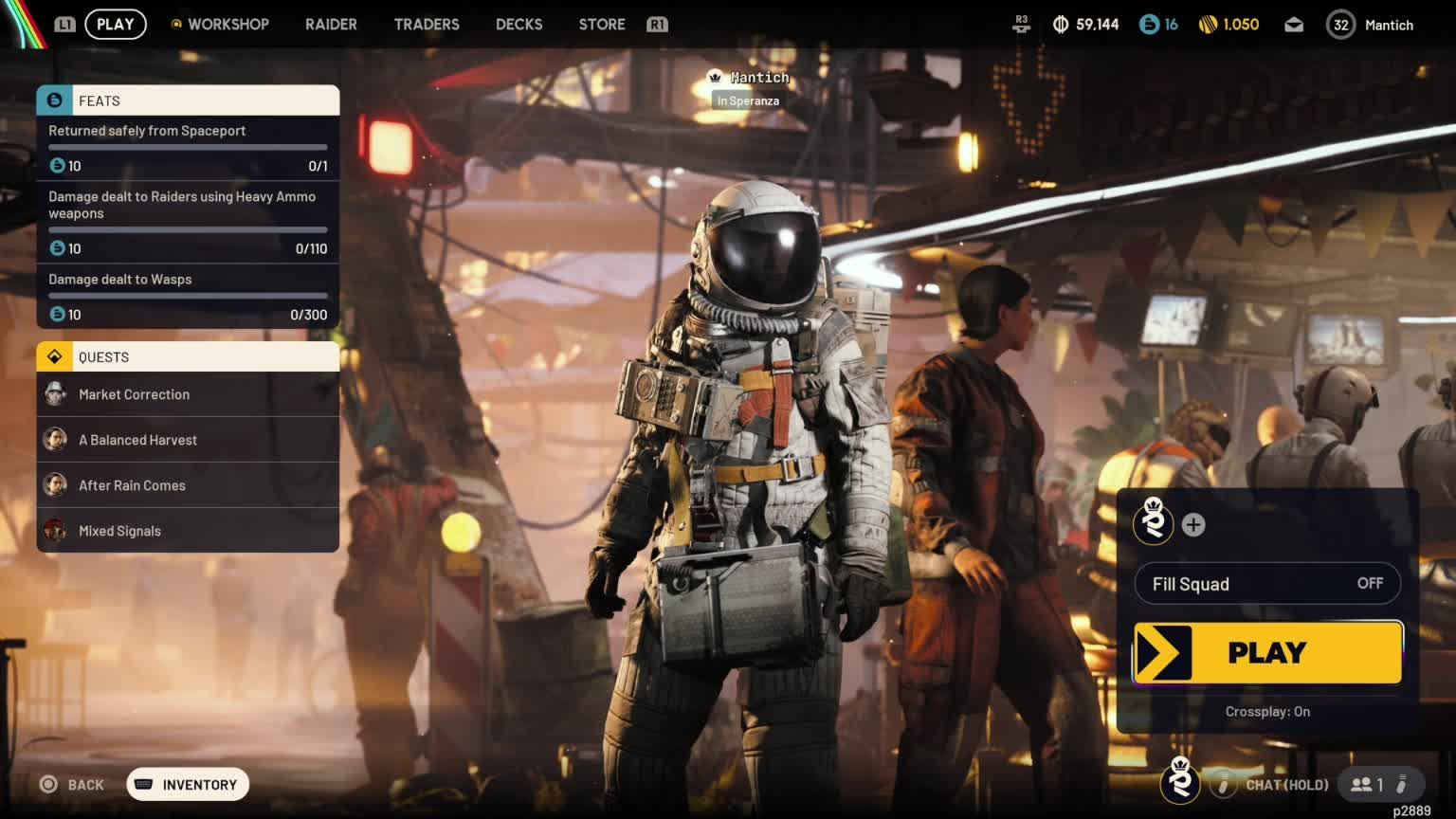Open Chat (Hold) label
This screenshot has width=1456, height=819.
click(1287, 785)
